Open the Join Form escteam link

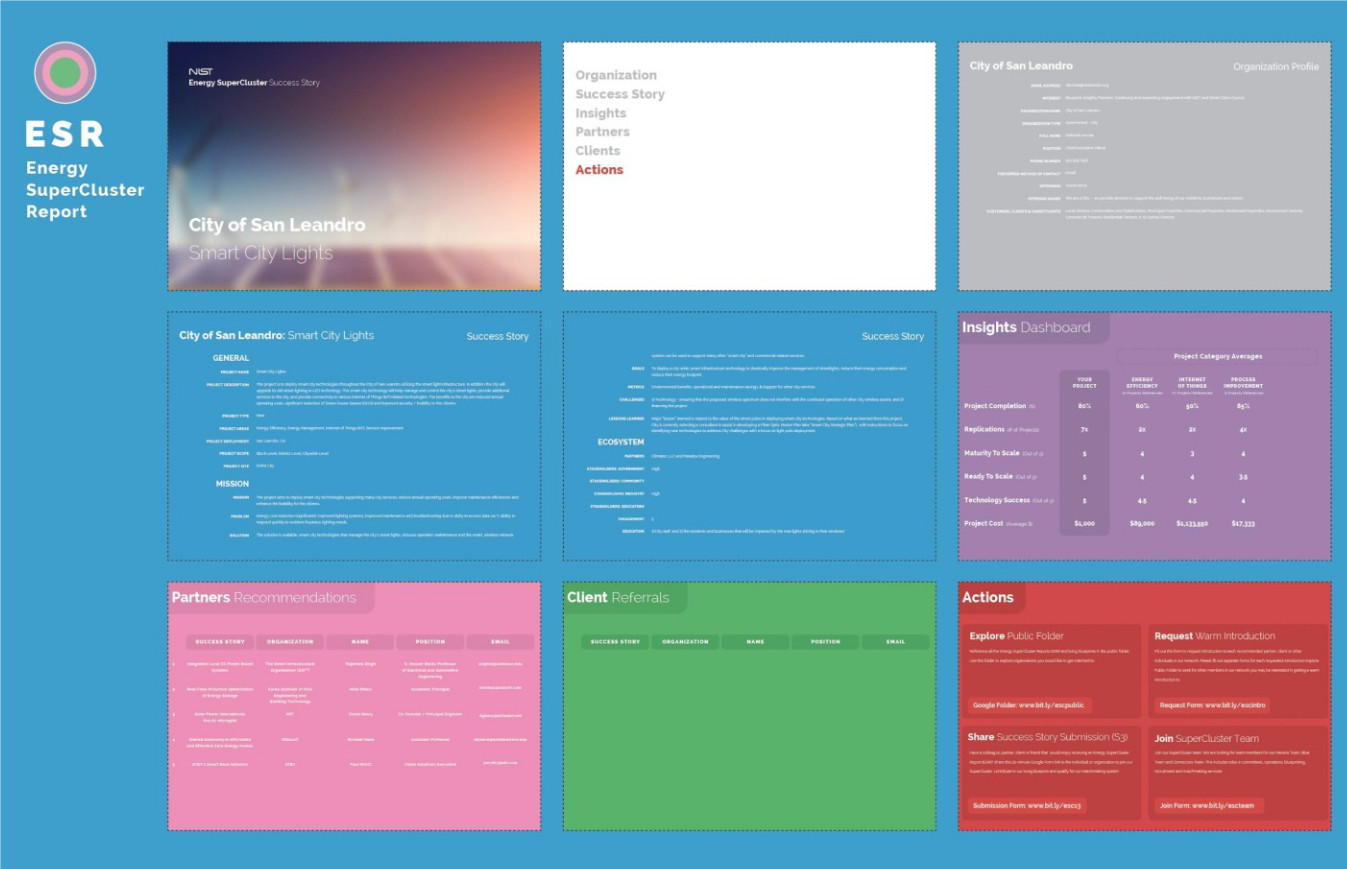1209,805
